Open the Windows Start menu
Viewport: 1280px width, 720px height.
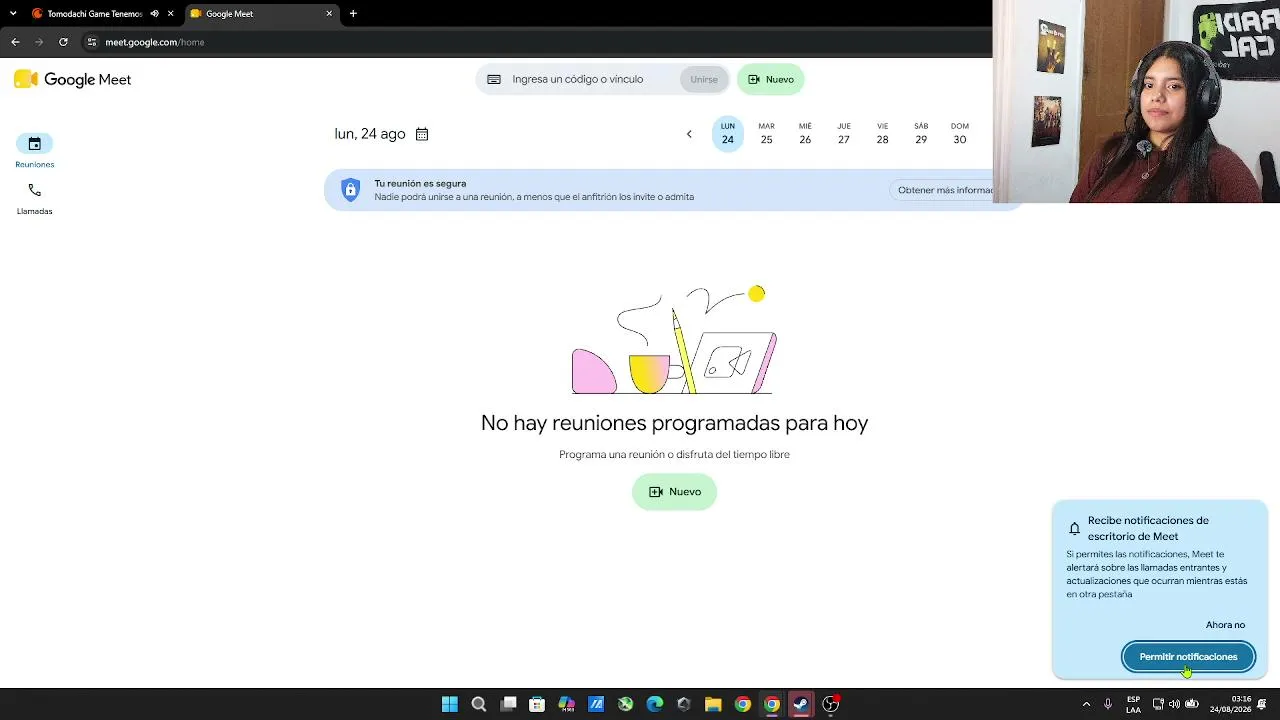tap(450, 704)
